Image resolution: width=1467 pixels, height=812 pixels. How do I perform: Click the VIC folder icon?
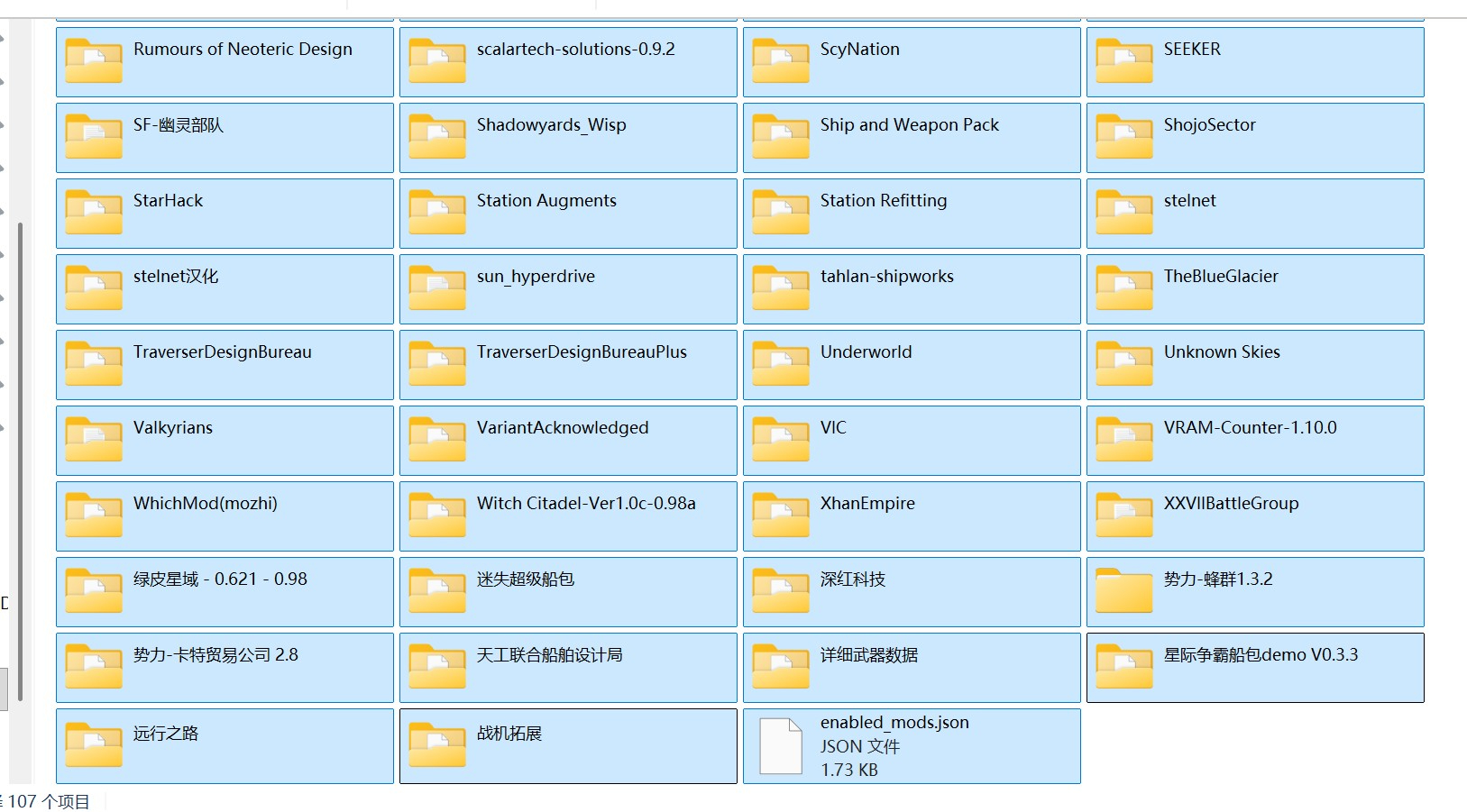click(x=780, y=440)
